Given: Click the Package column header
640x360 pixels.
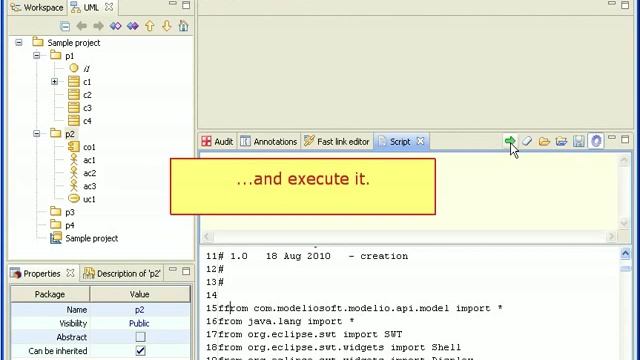Looking at the screenshot, I should click(50, 294).
